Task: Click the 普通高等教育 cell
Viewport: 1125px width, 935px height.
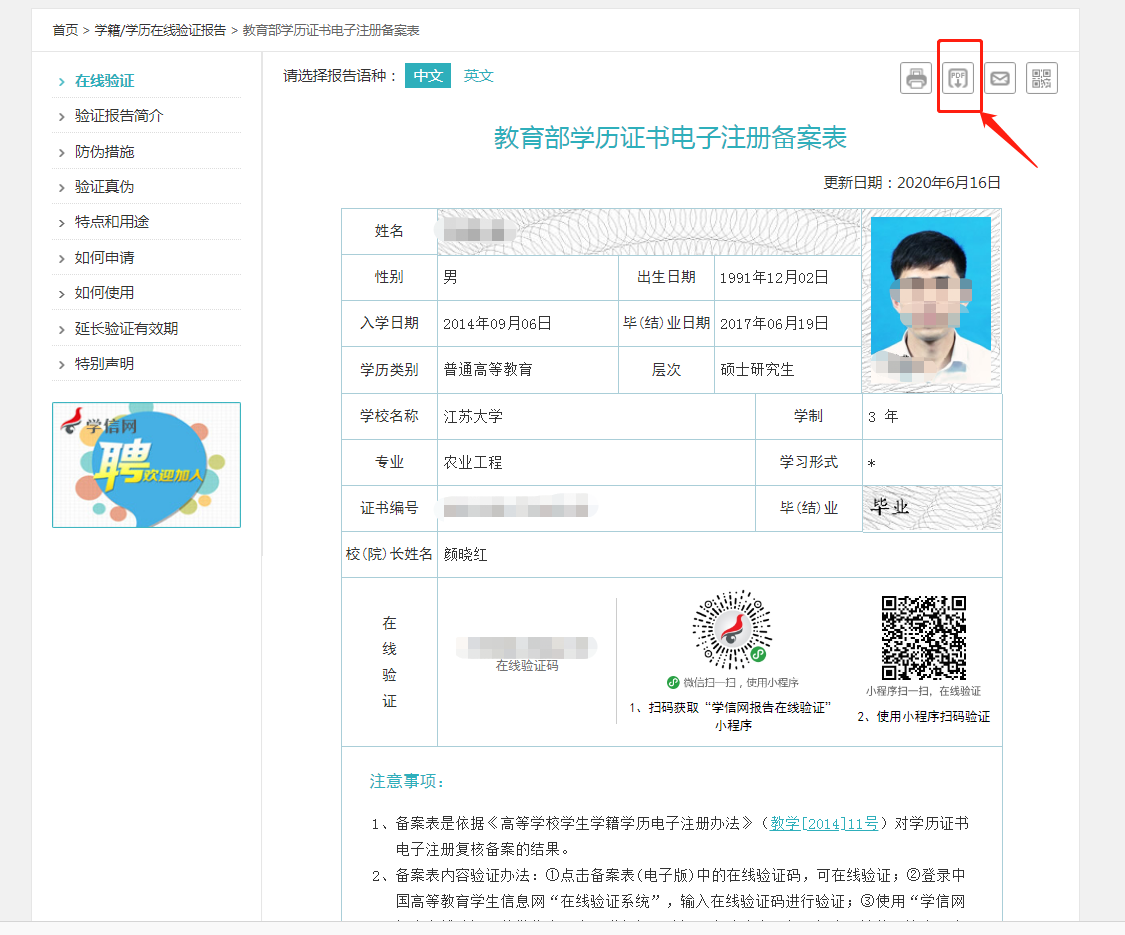Action: (528, 370)
